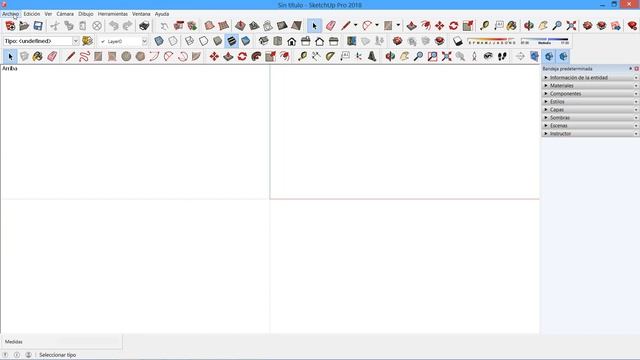Select the 3D Text tool in large toolset

(x=372, y=56)
